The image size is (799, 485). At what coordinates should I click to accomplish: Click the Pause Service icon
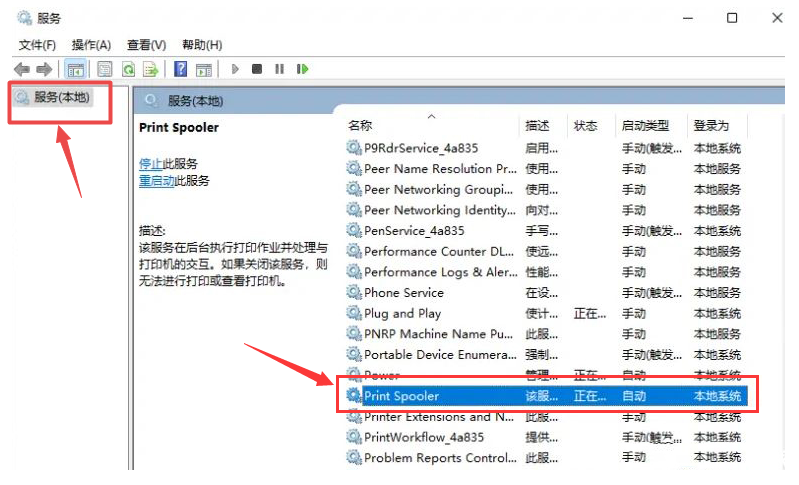(x=279, y=69)
